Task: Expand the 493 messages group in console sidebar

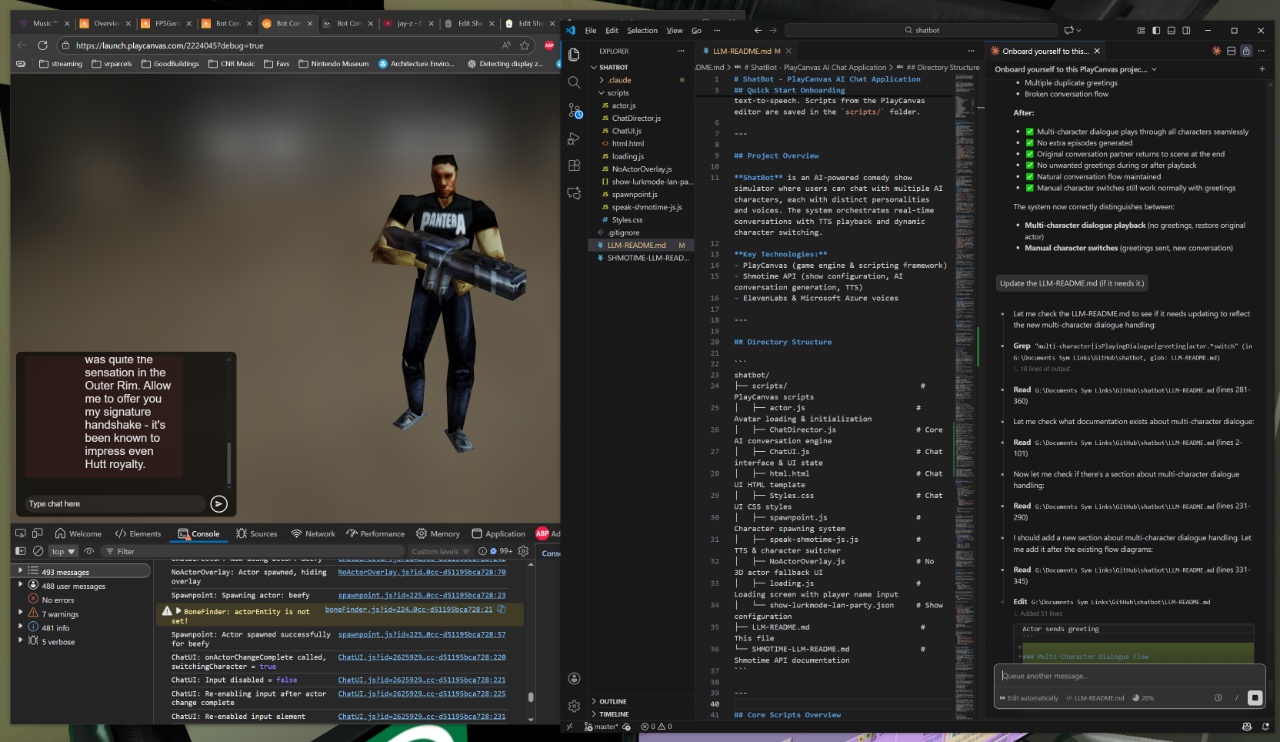Action: tap(21, 571)
